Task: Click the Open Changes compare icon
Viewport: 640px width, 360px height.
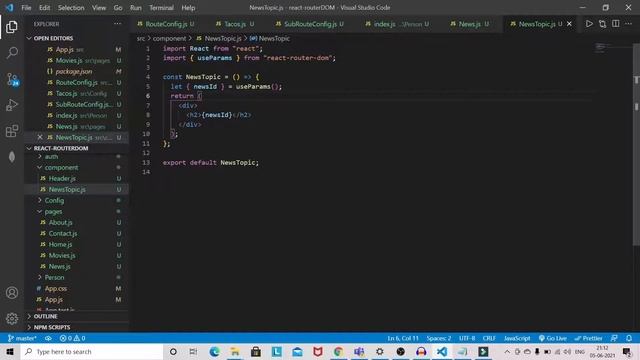Action: [602, 24]
